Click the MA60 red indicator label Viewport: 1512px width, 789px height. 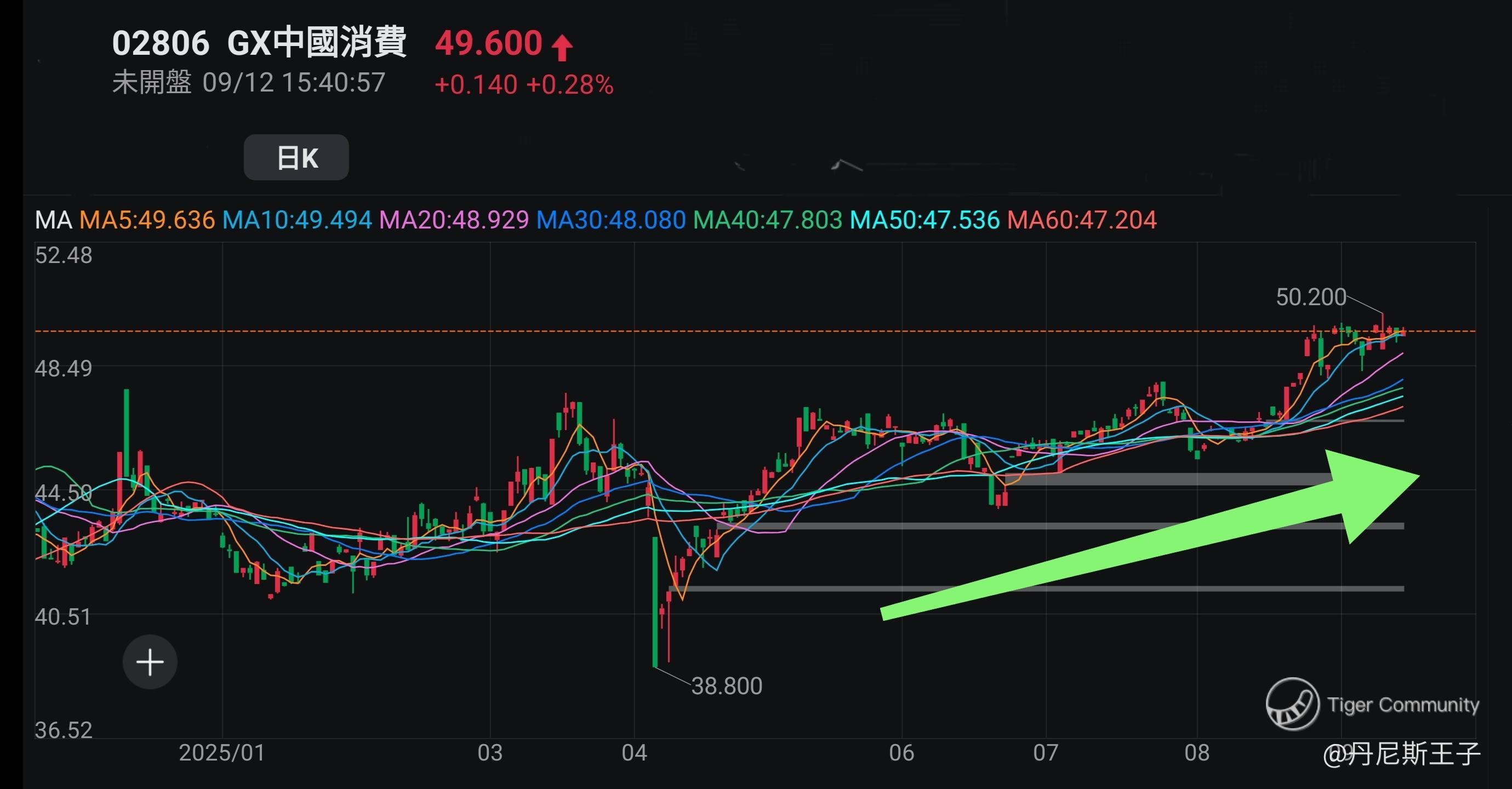[1082, 220]
